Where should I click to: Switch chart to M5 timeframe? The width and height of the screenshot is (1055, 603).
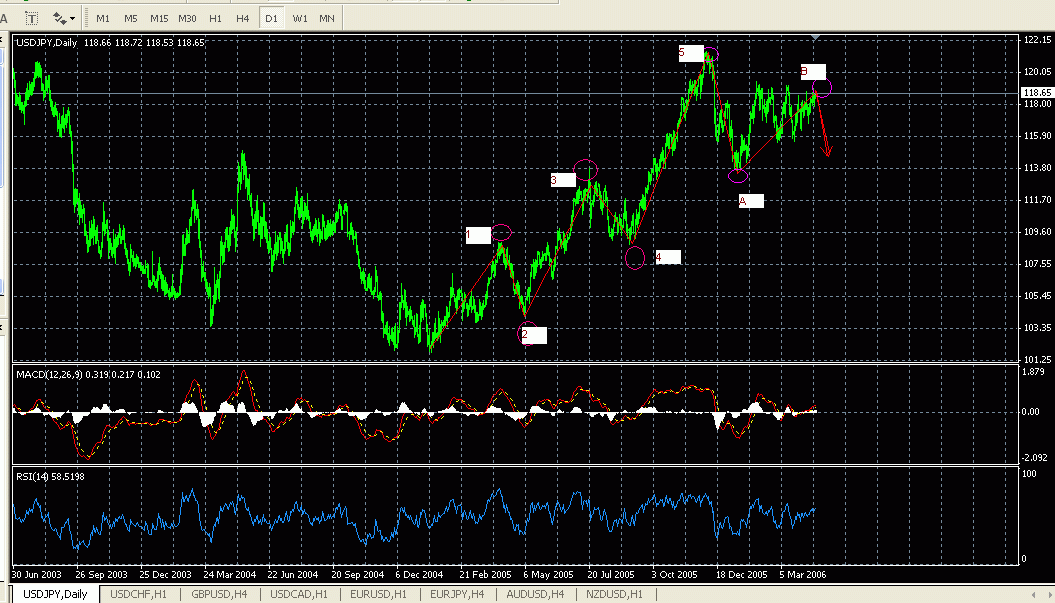(130, 18)
